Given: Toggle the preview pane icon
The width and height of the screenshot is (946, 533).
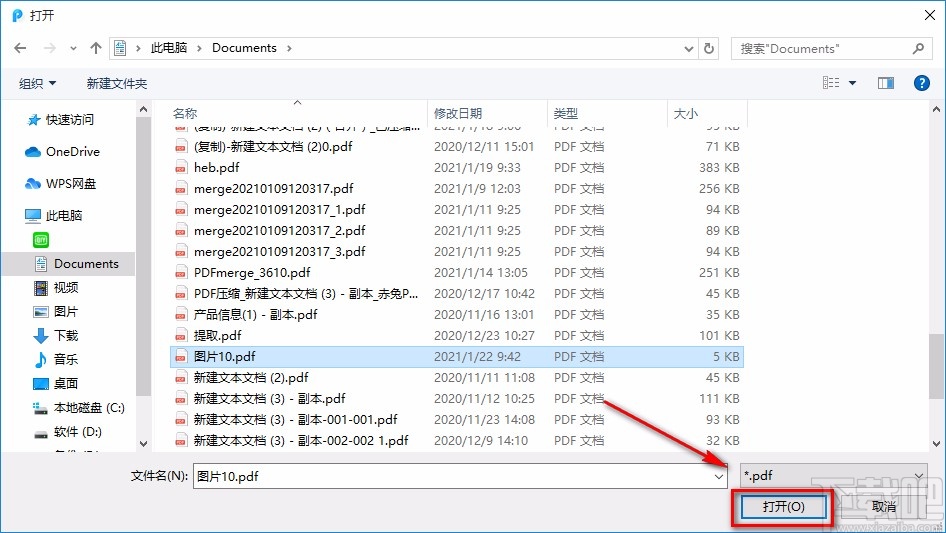Looking at the screenshot, I should [886, 83].
